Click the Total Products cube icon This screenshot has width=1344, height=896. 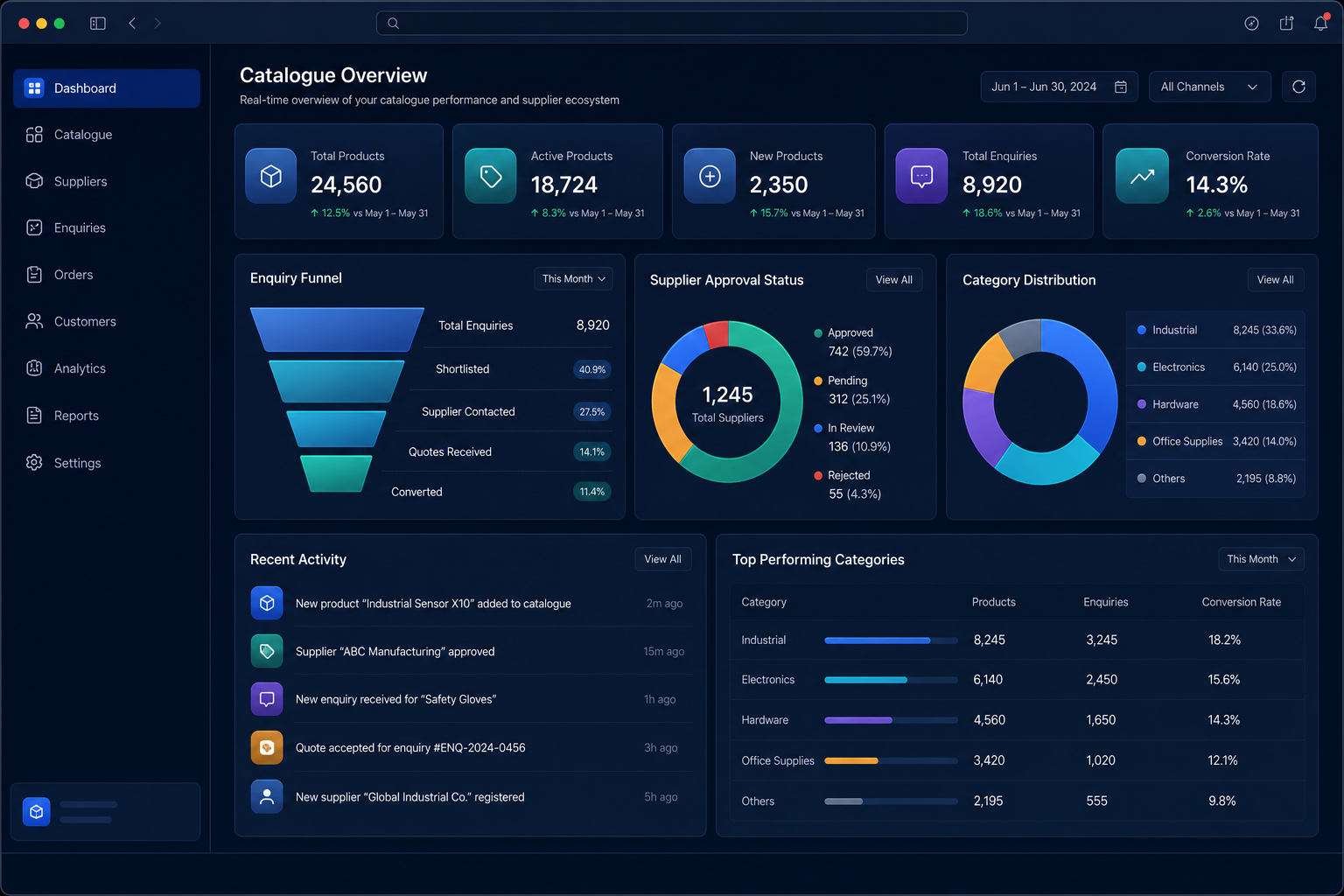click(x=271, y=176)
